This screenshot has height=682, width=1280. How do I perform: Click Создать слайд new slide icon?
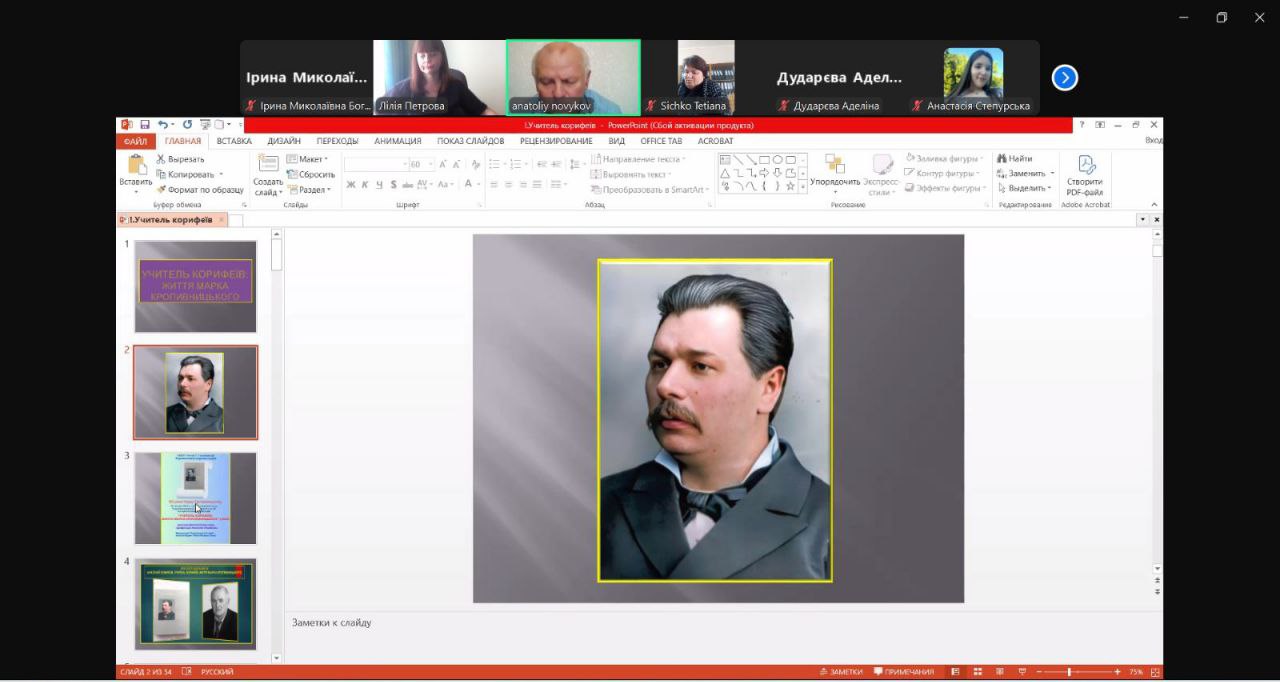click(x=268, y=164)
